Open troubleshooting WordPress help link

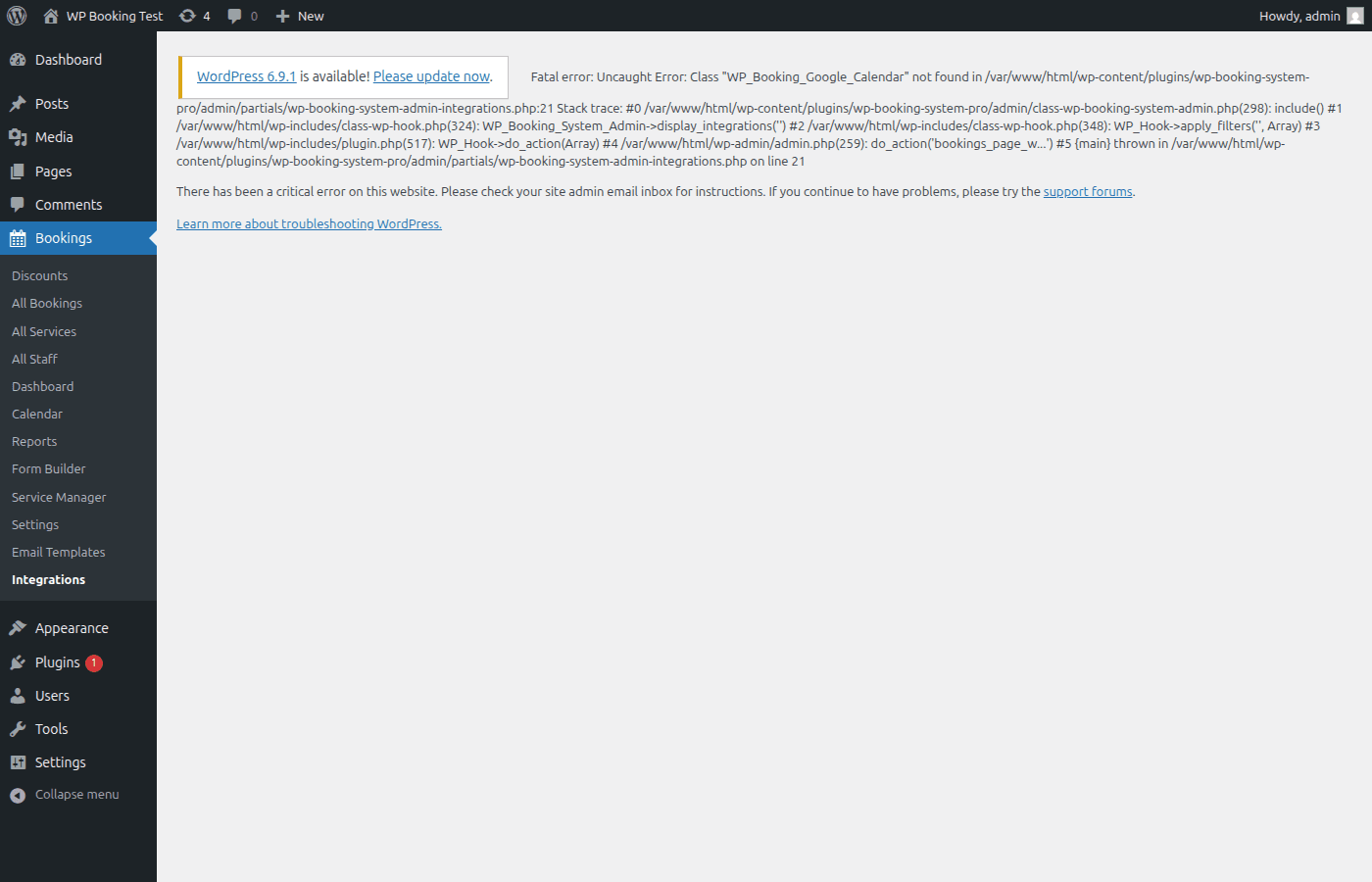pyautogui.click(x=309, y=223)
